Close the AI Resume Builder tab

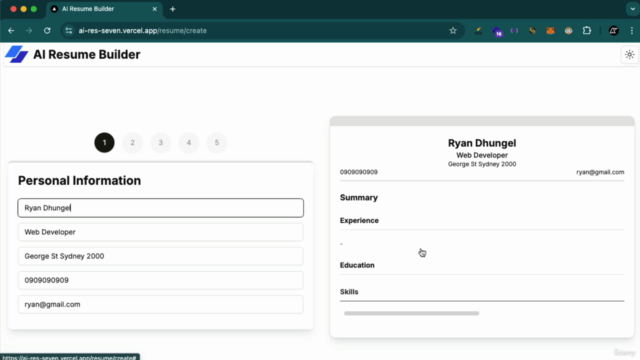click(x=155, y=9)
